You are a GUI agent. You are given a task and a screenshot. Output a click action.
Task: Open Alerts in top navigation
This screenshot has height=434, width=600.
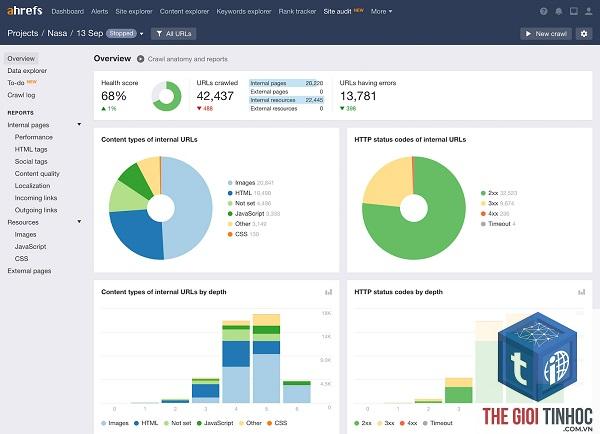(99, 11)
